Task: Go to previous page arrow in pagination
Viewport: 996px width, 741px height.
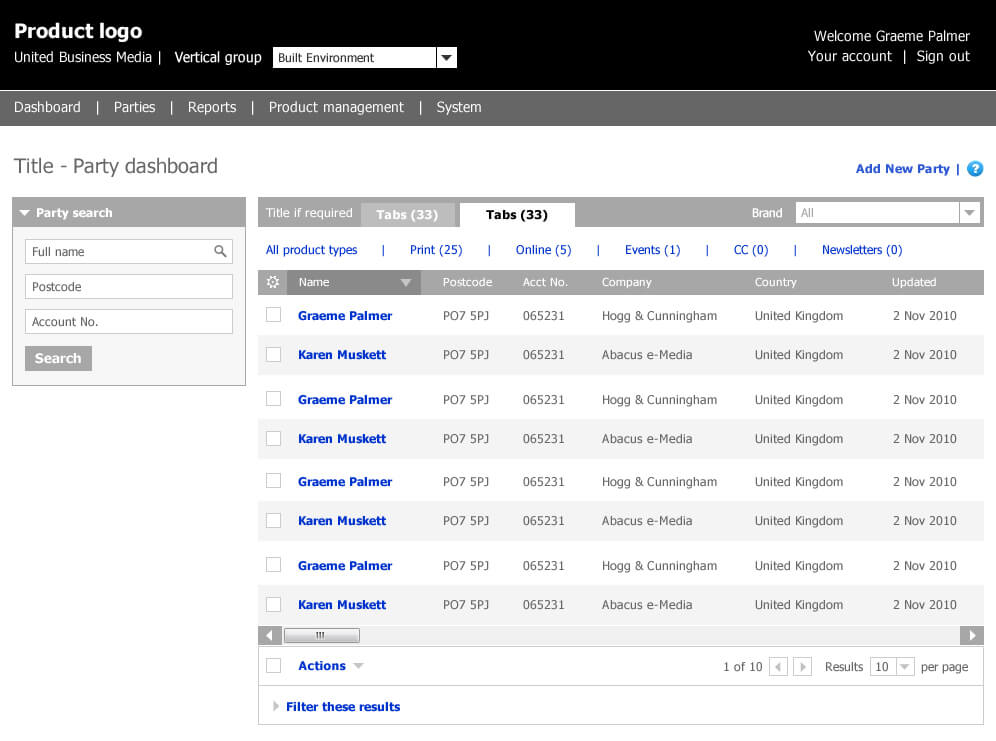Action: (778, 667)
